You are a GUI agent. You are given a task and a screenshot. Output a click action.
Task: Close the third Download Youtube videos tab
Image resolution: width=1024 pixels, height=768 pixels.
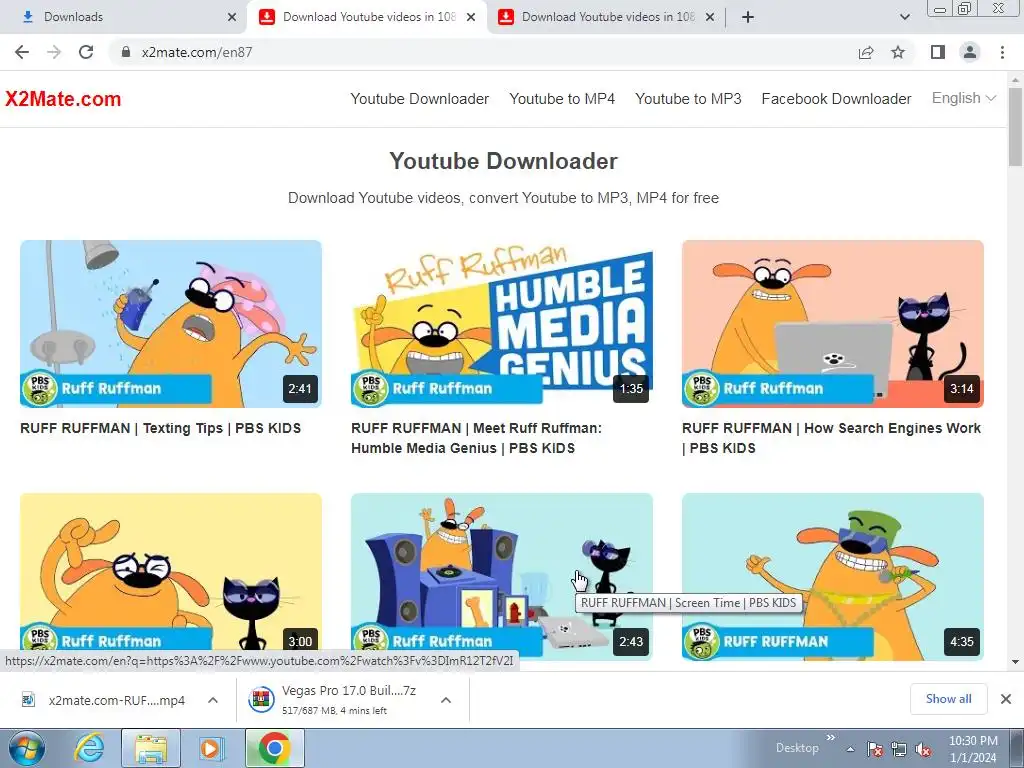coord(710,17)
